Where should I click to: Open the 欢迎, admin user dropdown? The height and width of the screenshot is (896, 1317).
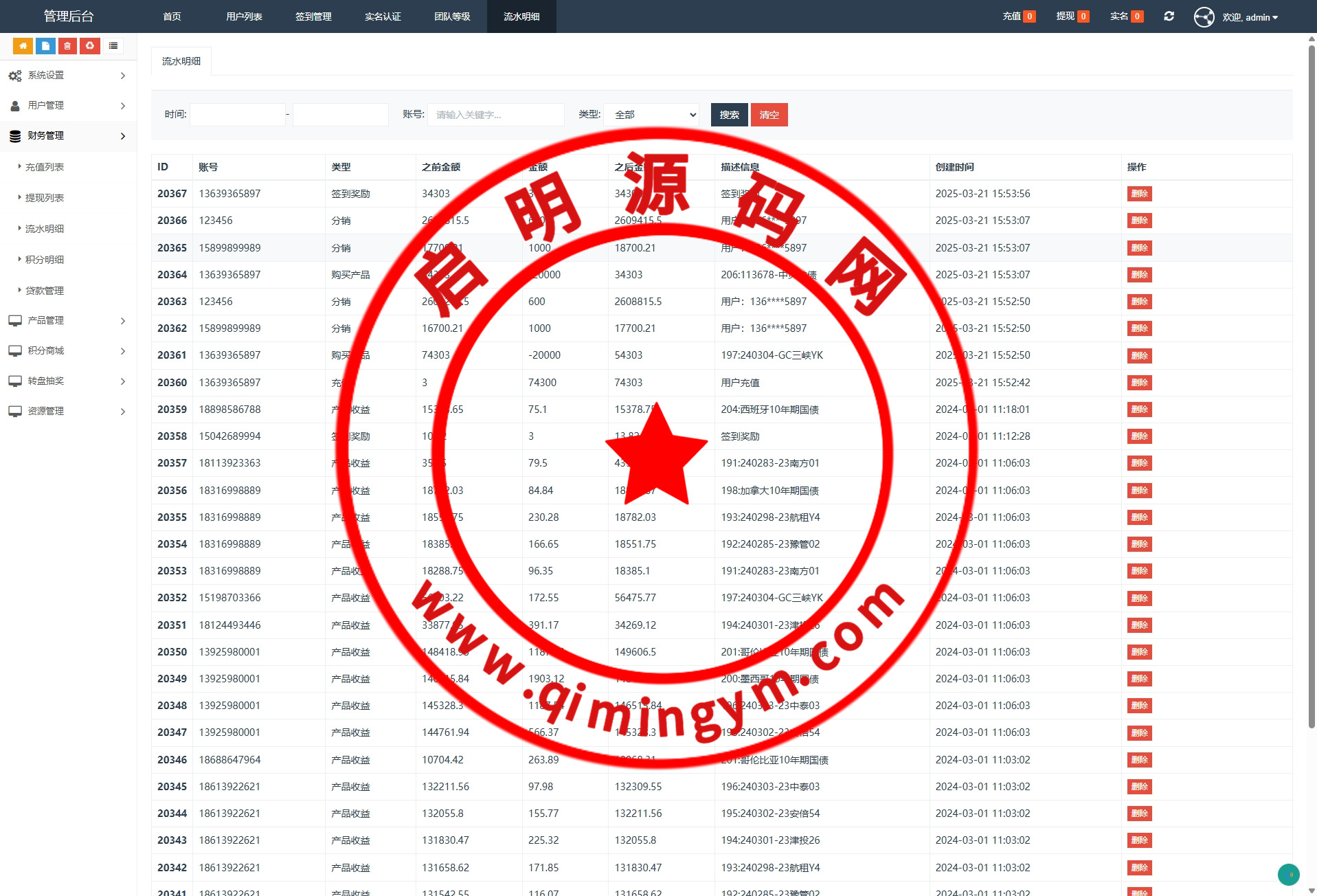point(1250,17)
